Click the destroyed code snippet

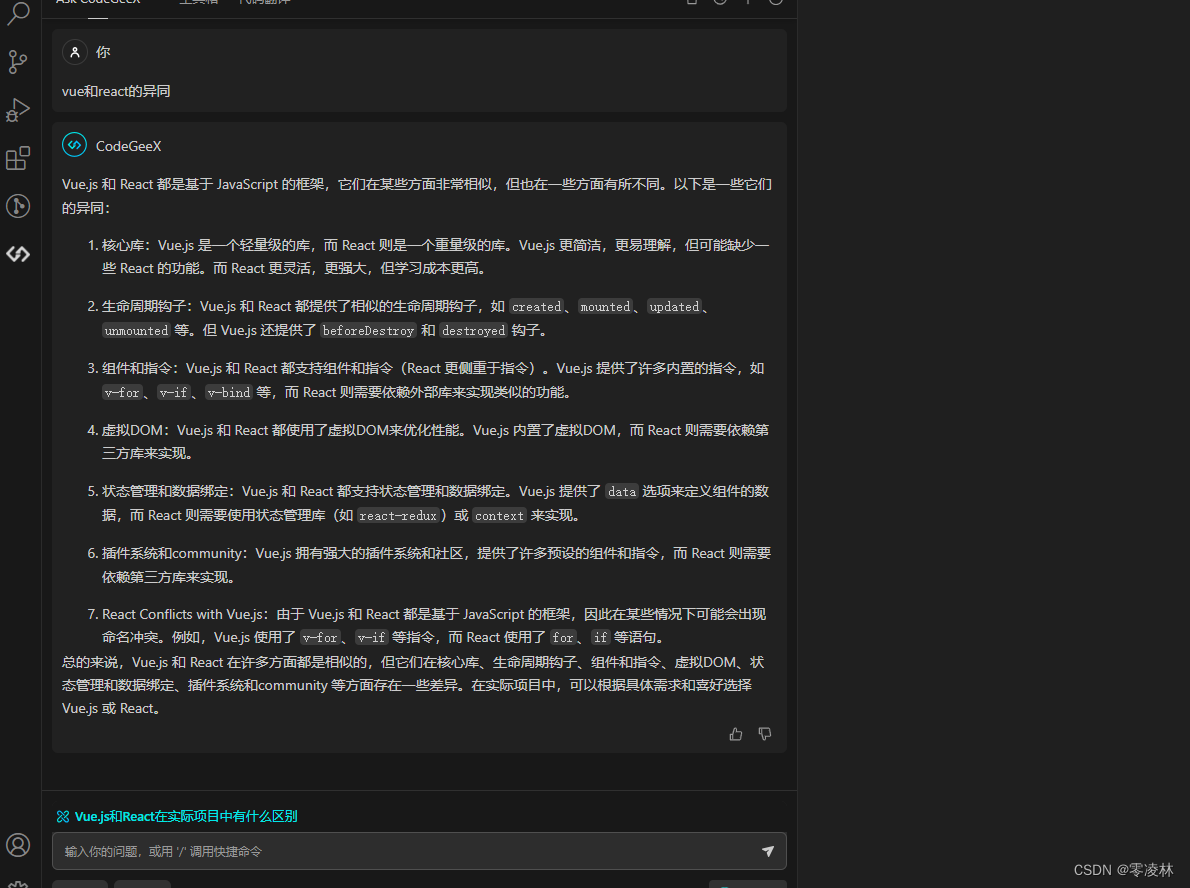point(474,331)
